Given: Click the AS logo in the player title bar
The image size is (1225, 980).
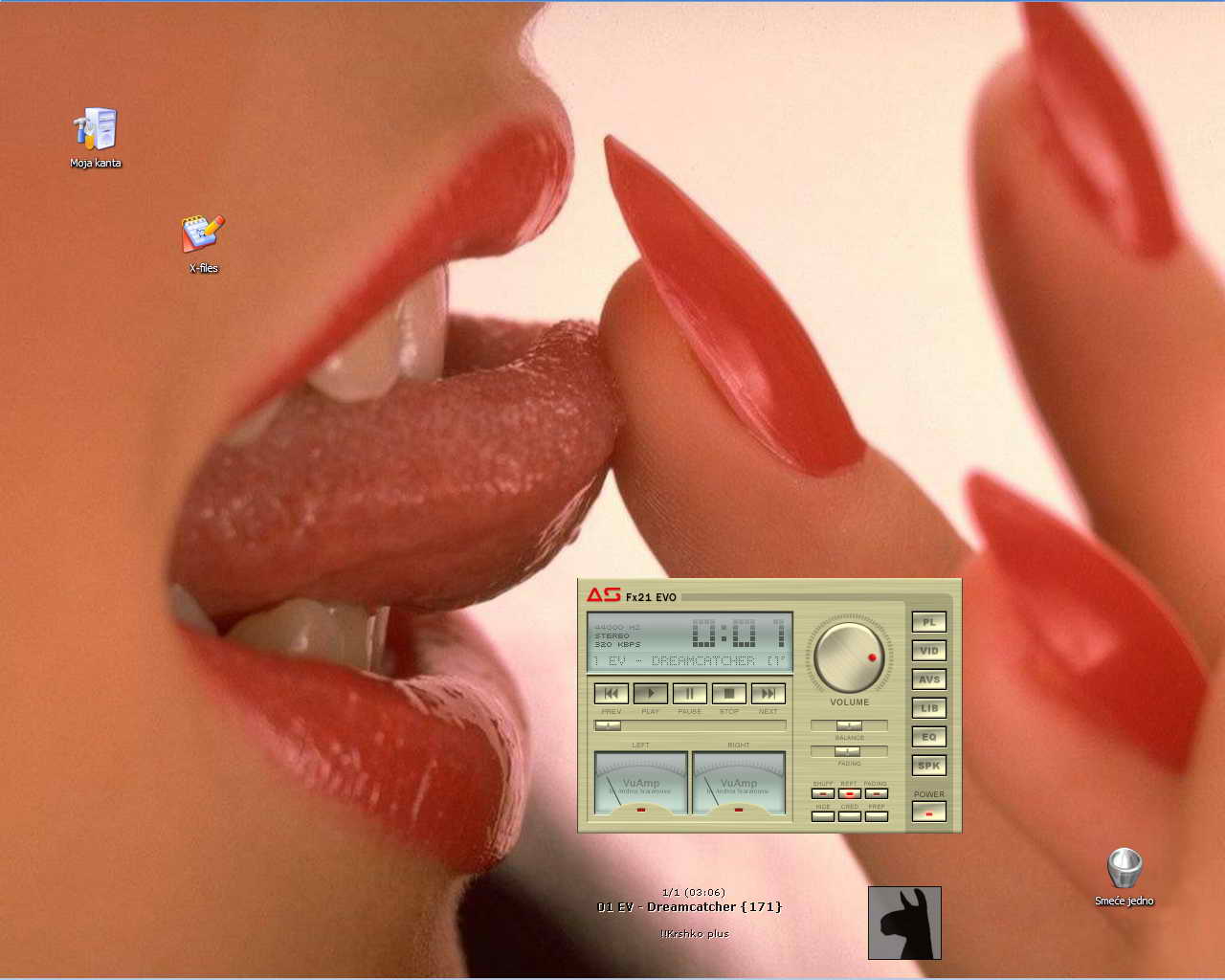Looking at the screenshot, I should click(x=604, y=595).
